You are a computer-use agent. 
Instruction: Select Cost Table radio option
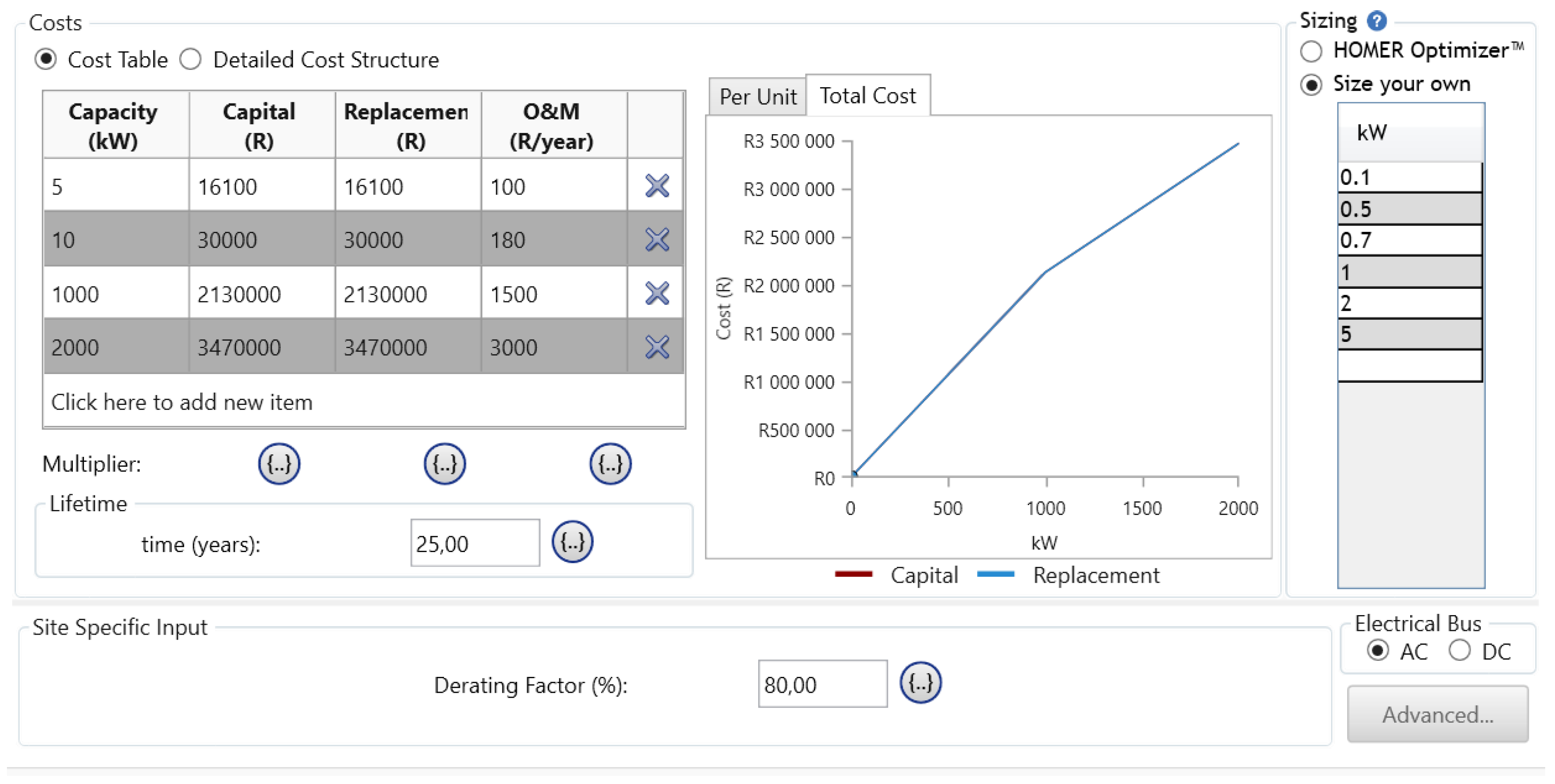46,59
